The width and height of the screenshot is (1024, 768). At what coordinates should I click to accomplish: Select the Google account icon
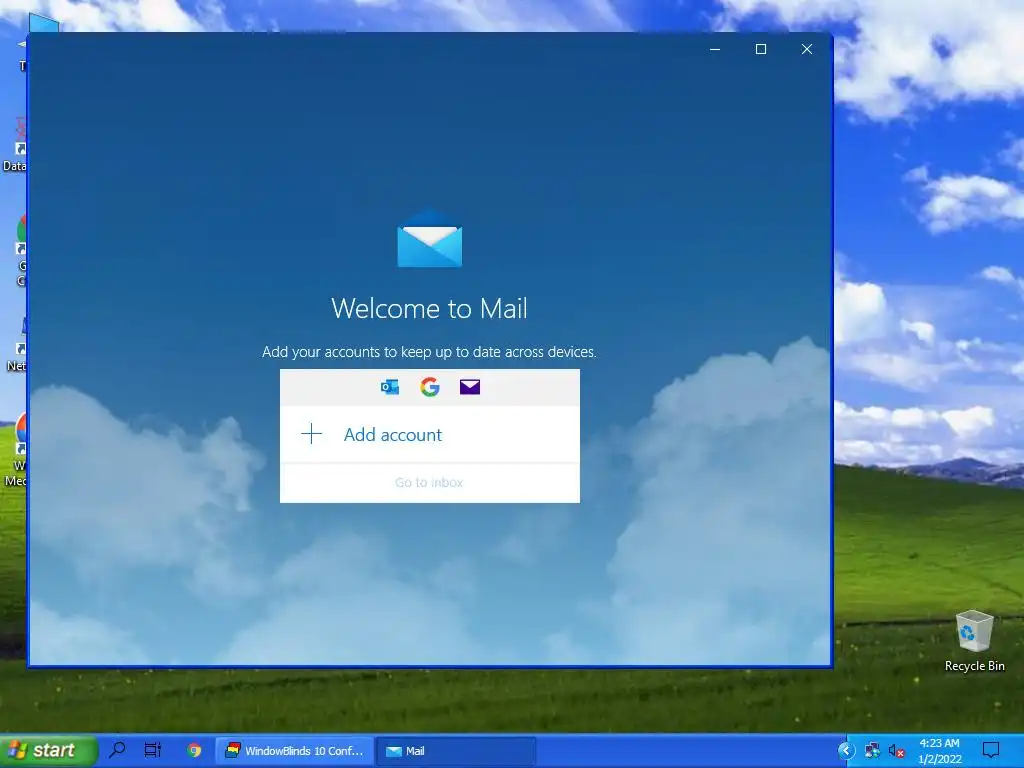coord(430,387)
